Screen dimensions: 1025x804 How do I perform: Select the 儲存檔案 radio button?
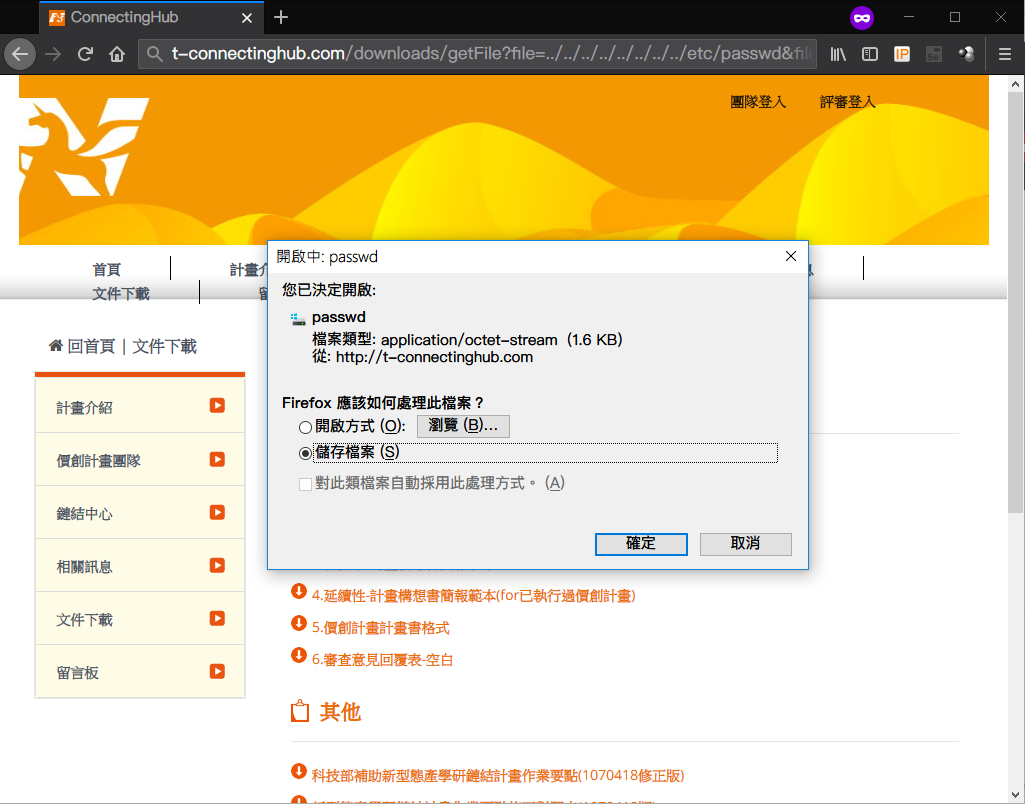pos(305,453)
